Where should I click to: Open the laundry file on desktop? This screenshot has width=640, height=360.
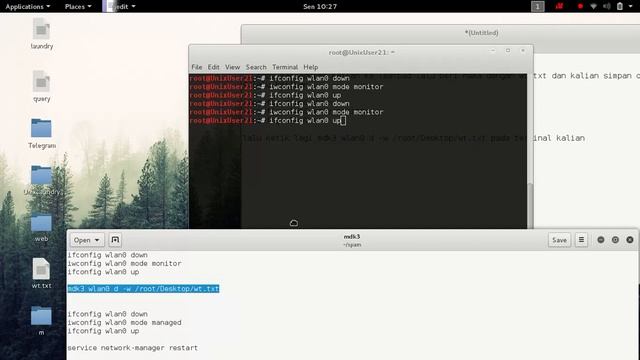point(41,34)
